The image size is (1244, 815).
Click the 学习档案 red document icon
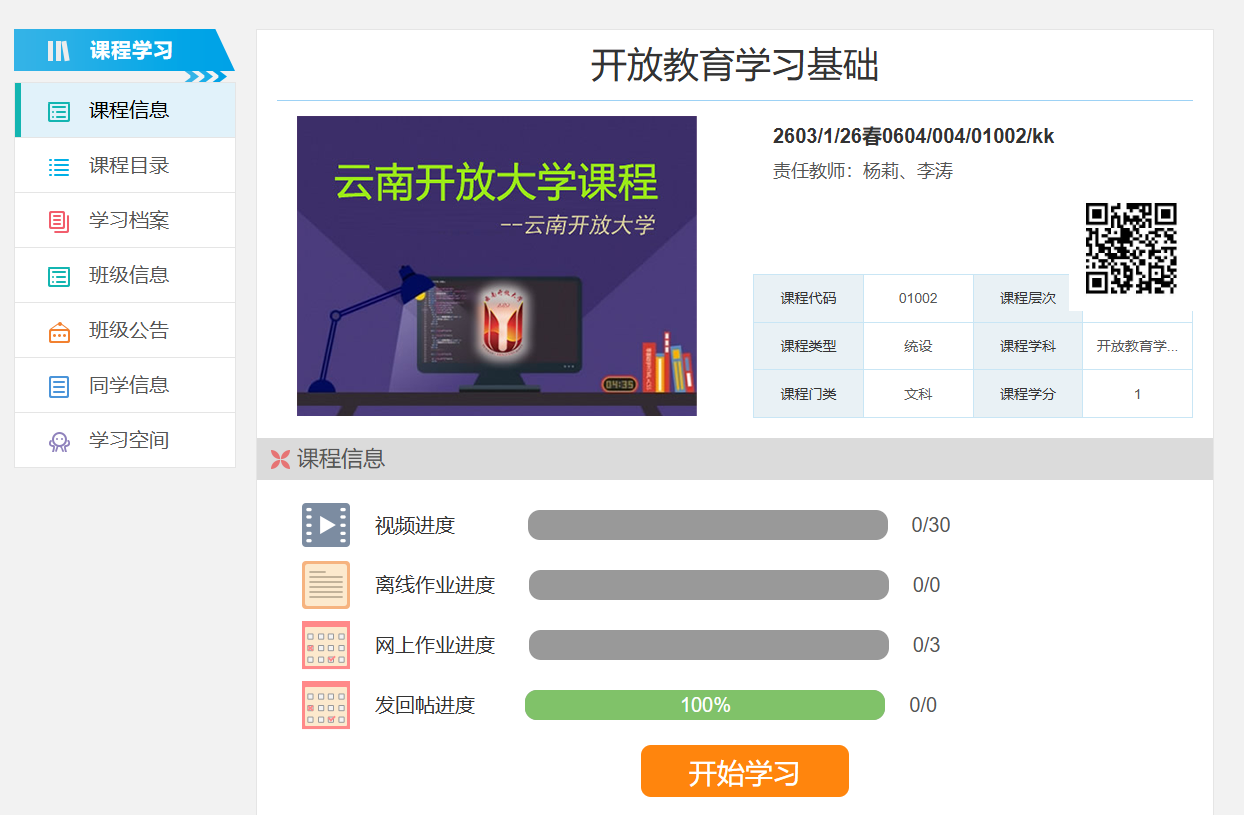[59, 221]
